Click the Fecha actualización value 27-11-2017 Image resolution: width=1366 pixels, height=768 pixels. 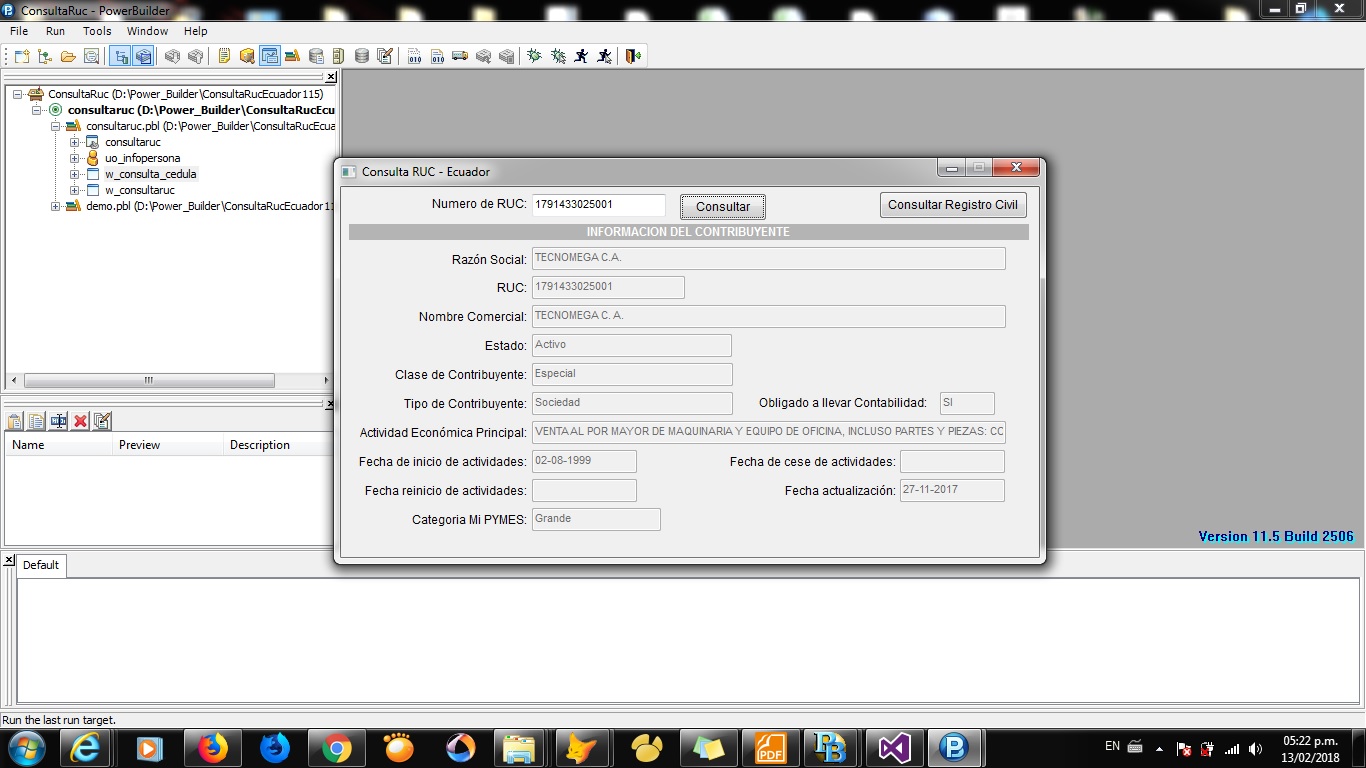(x=952, y=490)
